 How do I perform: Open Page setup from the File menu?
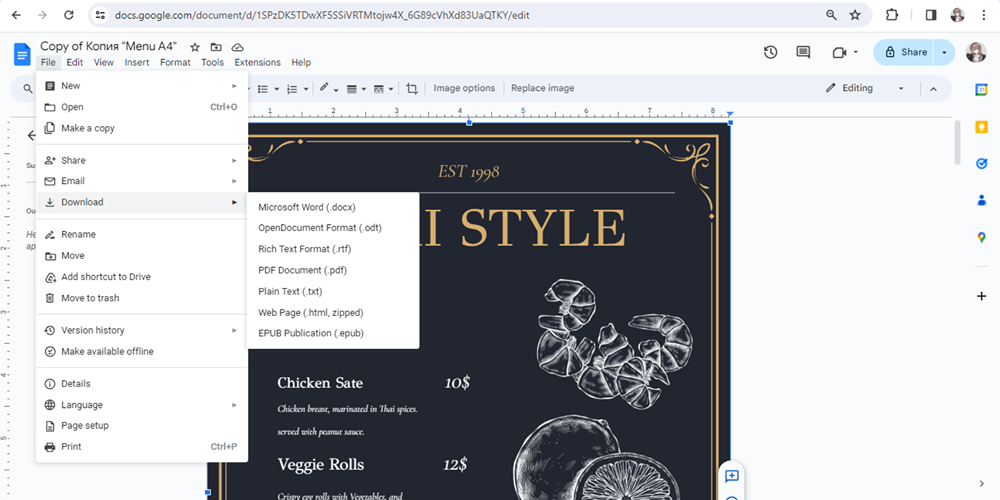[142, 425]
